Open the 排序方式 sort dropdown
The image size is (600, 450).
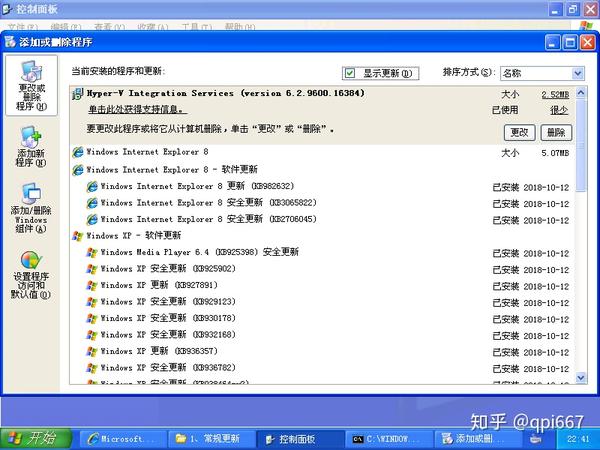pos(577,73)
